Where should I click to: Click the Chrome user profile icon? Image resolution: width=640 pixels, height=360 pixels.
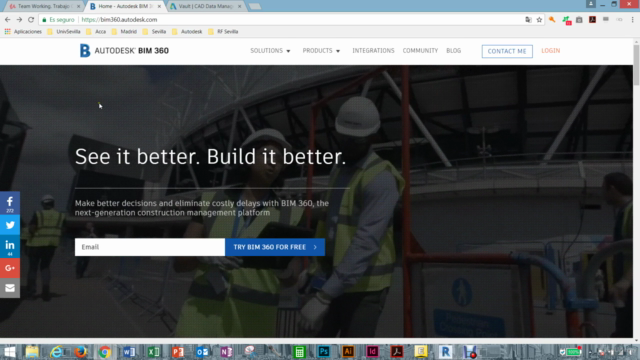[591, 4]
